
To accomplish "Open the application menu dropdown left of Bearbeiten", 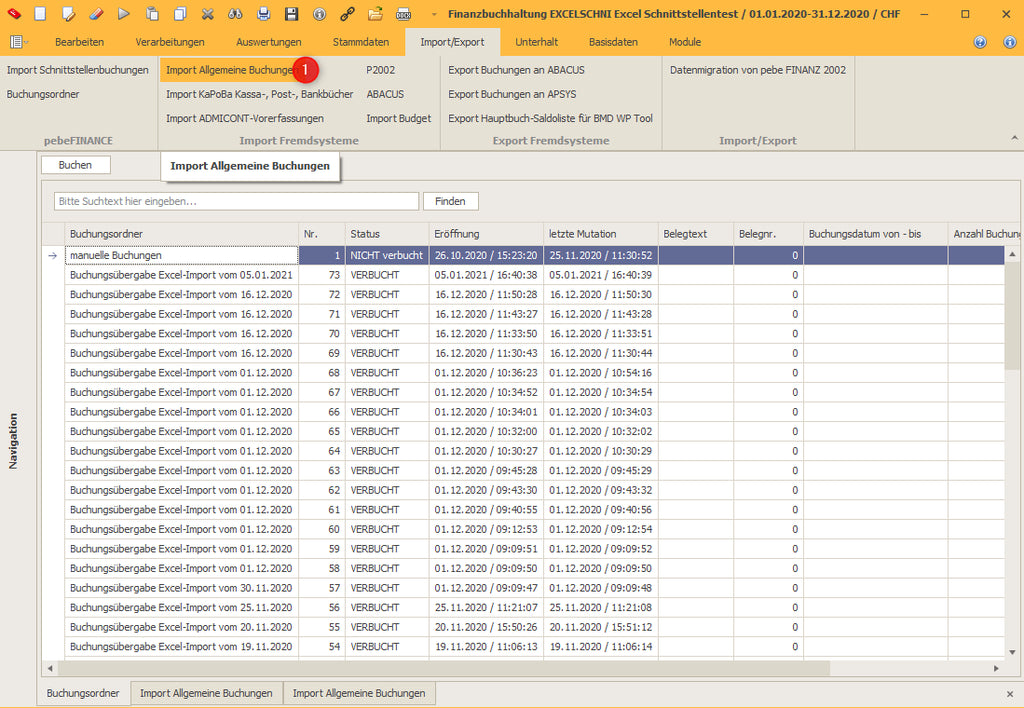I will (19, 42).
